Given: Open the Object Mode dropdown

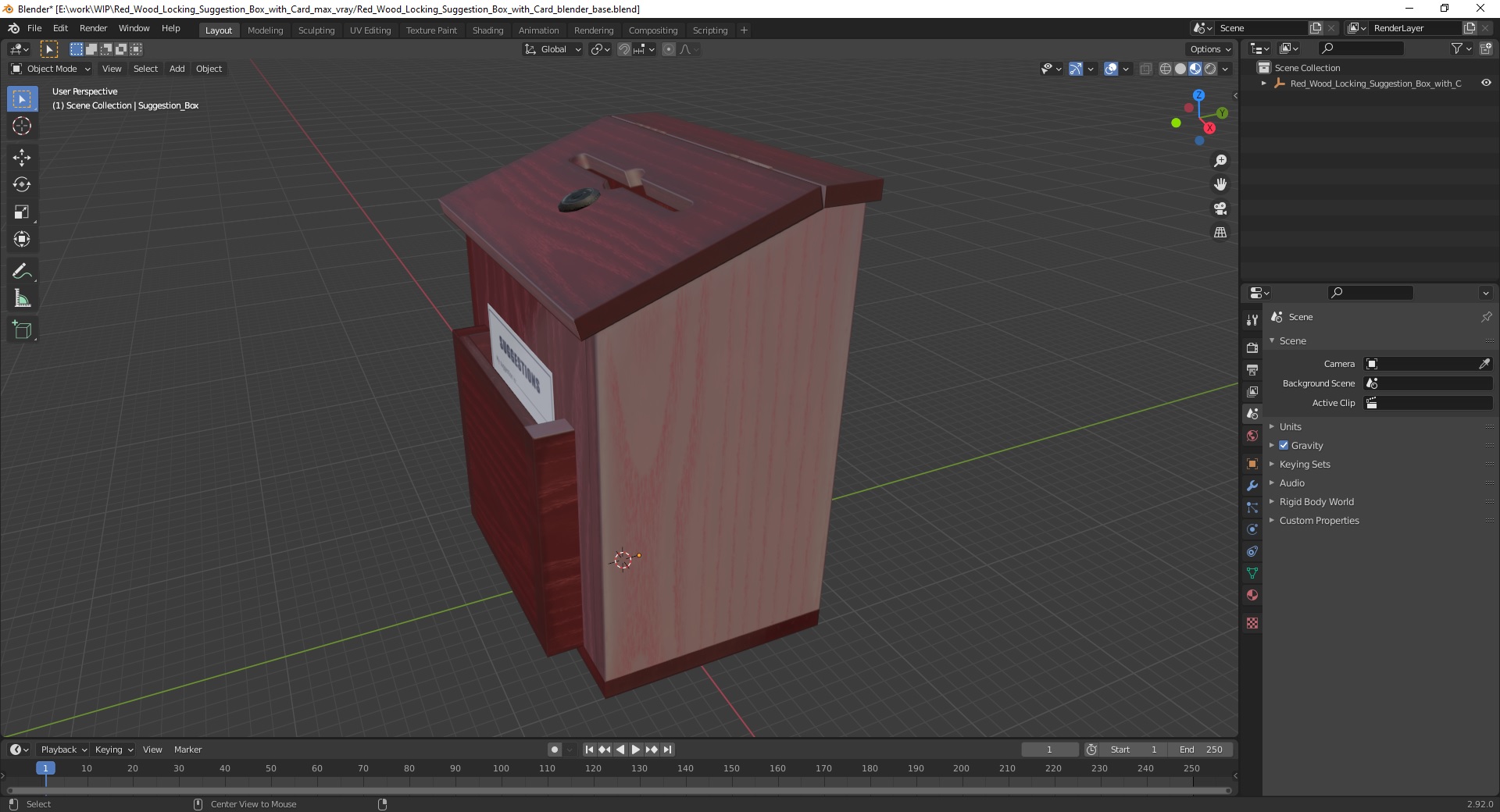Looking at the screenshot, I should [51, 69].
